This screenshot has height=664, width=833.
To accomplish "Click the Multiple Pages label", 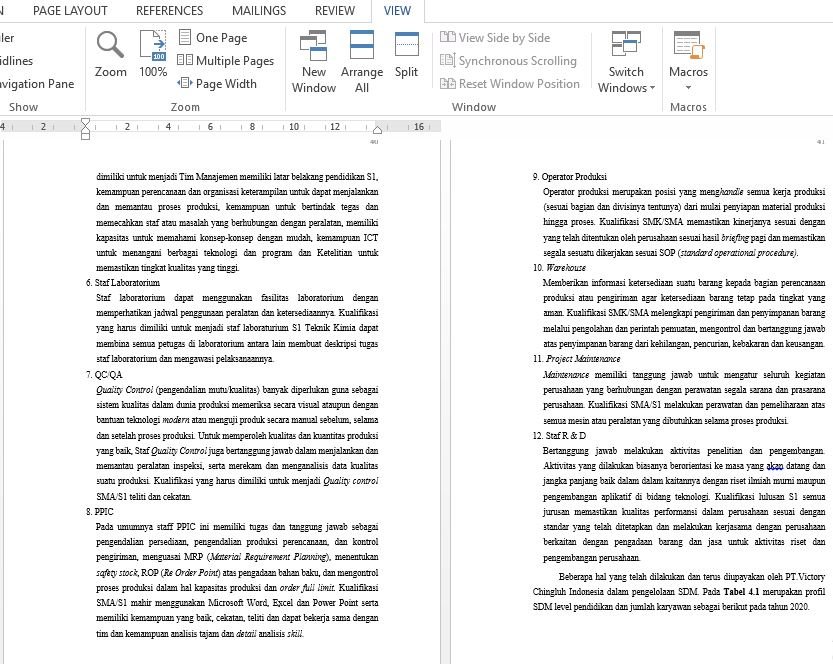I will [235, 61].
